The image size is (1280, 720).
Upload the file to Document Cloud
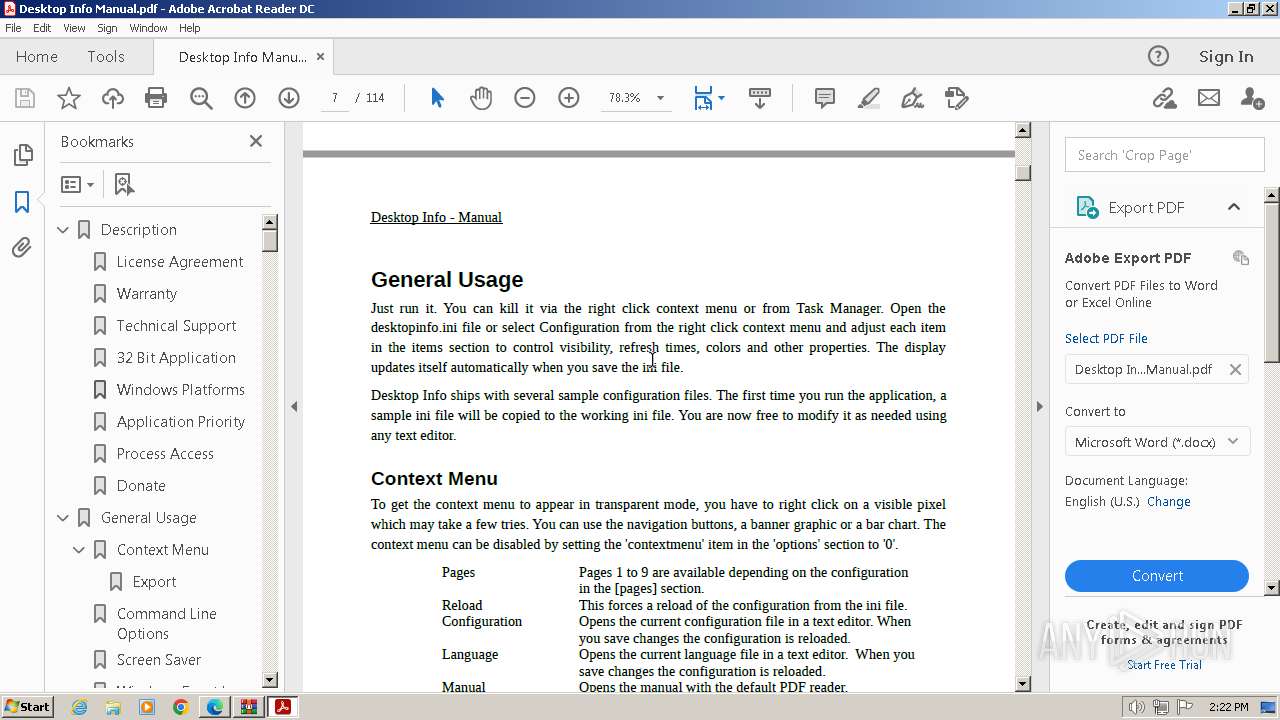113,98
